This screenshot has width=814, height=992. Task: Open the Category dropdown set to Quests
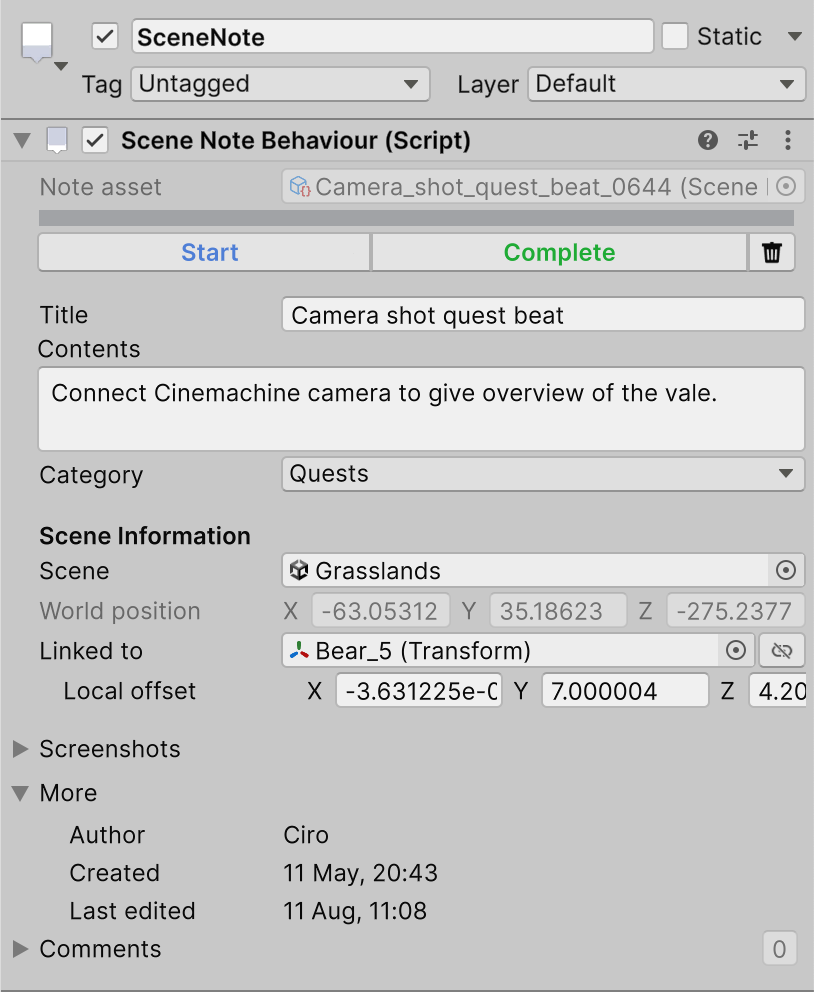(x=543, y=474)
